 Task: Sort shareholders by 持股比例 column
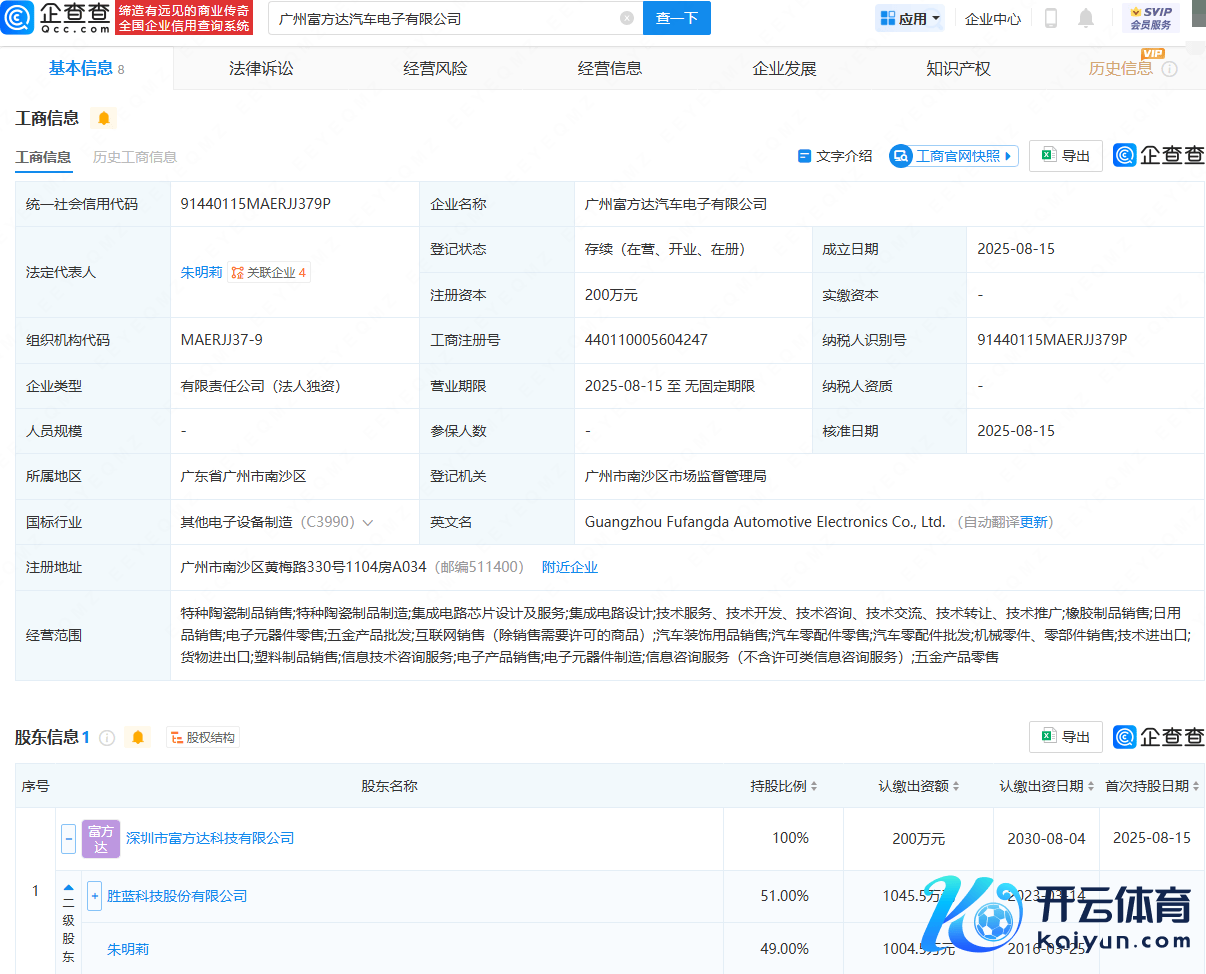click(x=784, y=786)
